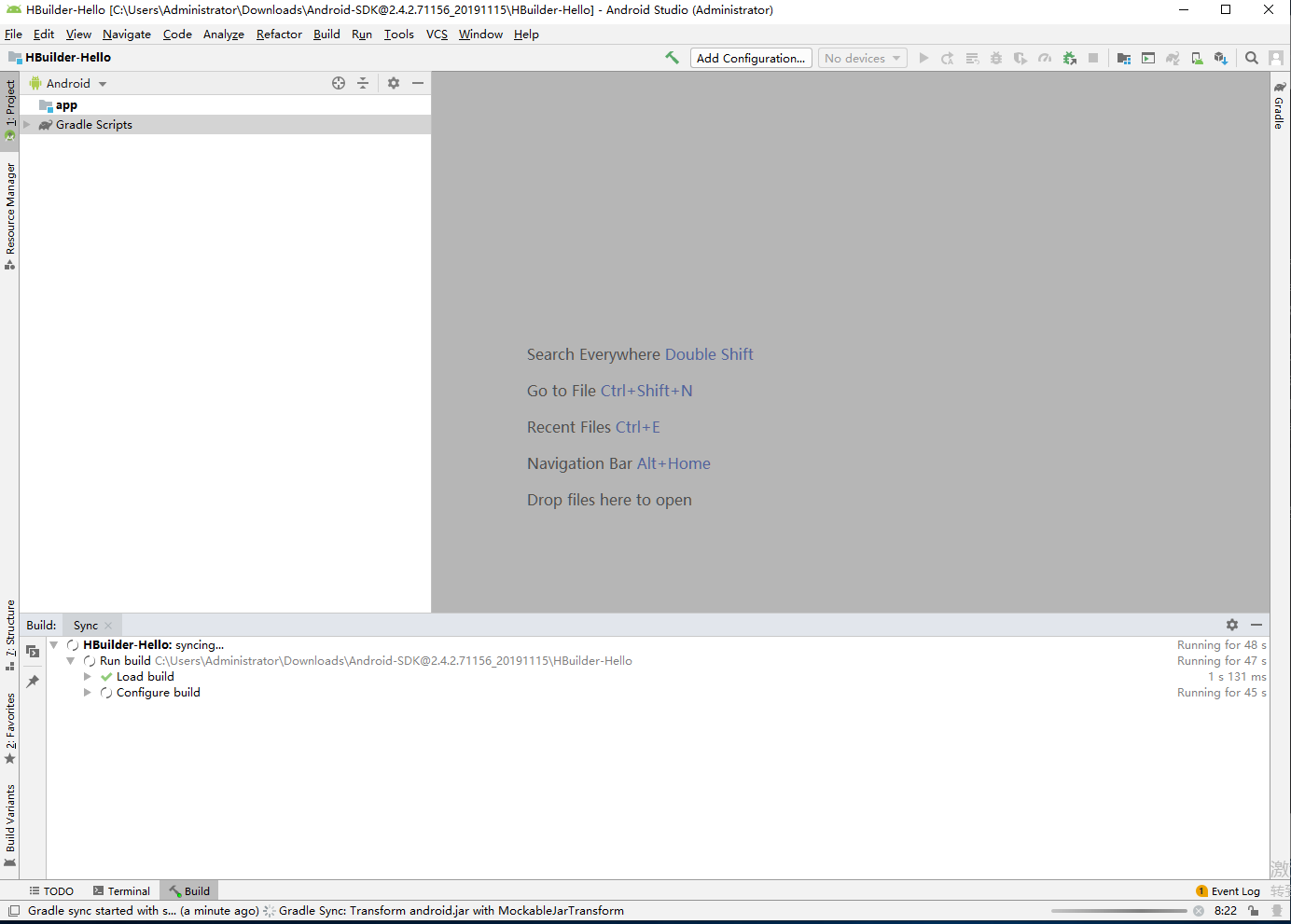Open Run Anything toolbar icon
The height and width of the screenshot is (924, 1291).
tap(1148, 58)
